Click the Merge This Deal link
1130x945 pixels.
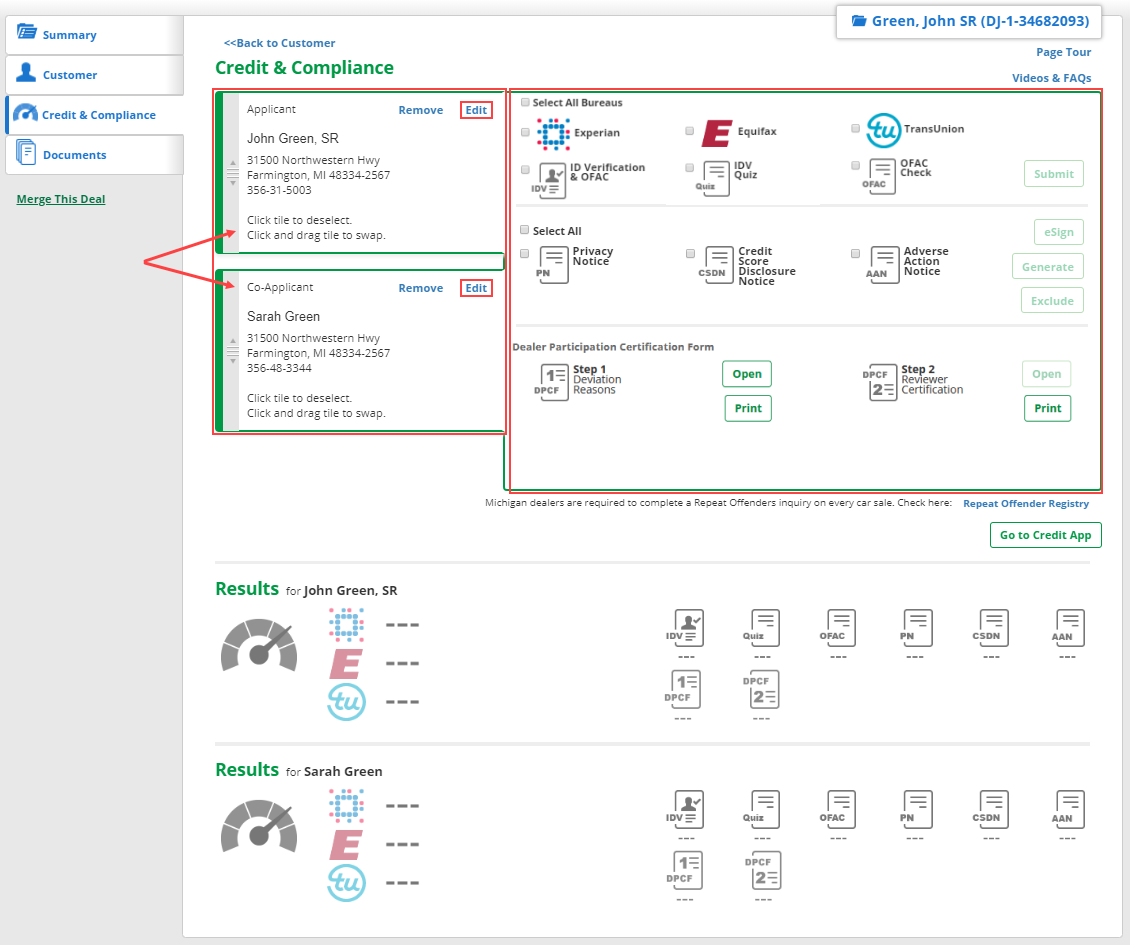click(x=61, y=199)
